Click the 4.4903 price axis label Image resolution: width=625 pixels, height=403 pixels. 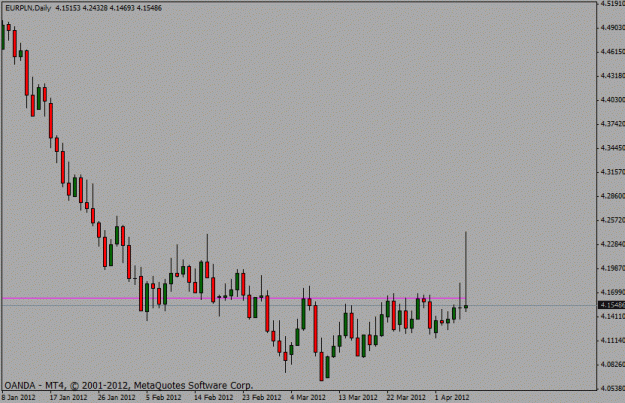[613, 28]
